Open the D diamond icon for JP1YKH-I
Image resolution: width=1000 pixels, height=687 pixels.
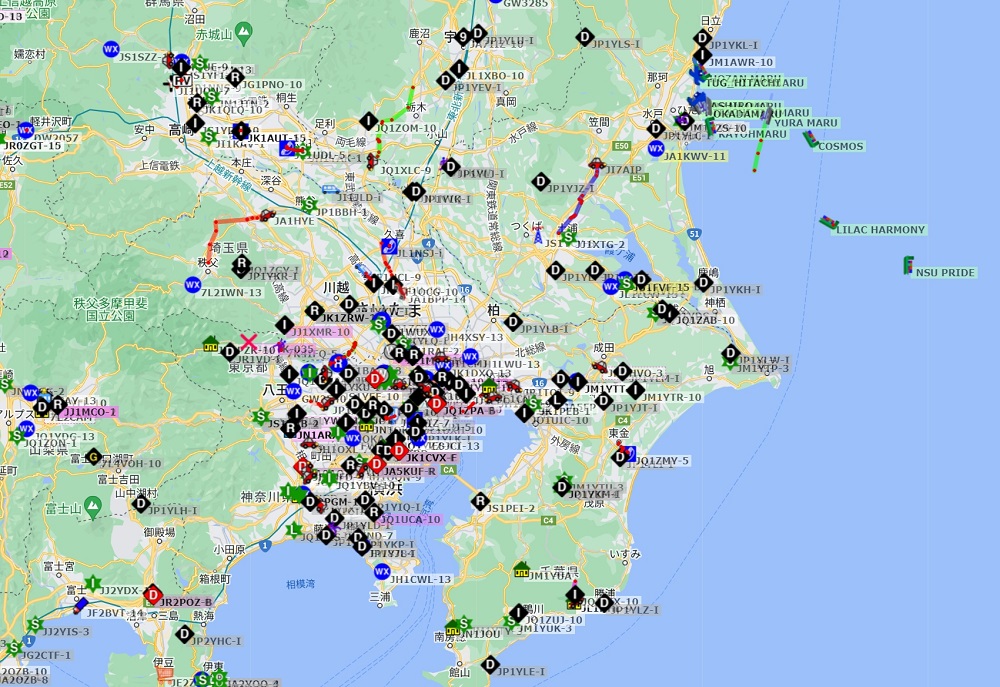coord(703,283)
